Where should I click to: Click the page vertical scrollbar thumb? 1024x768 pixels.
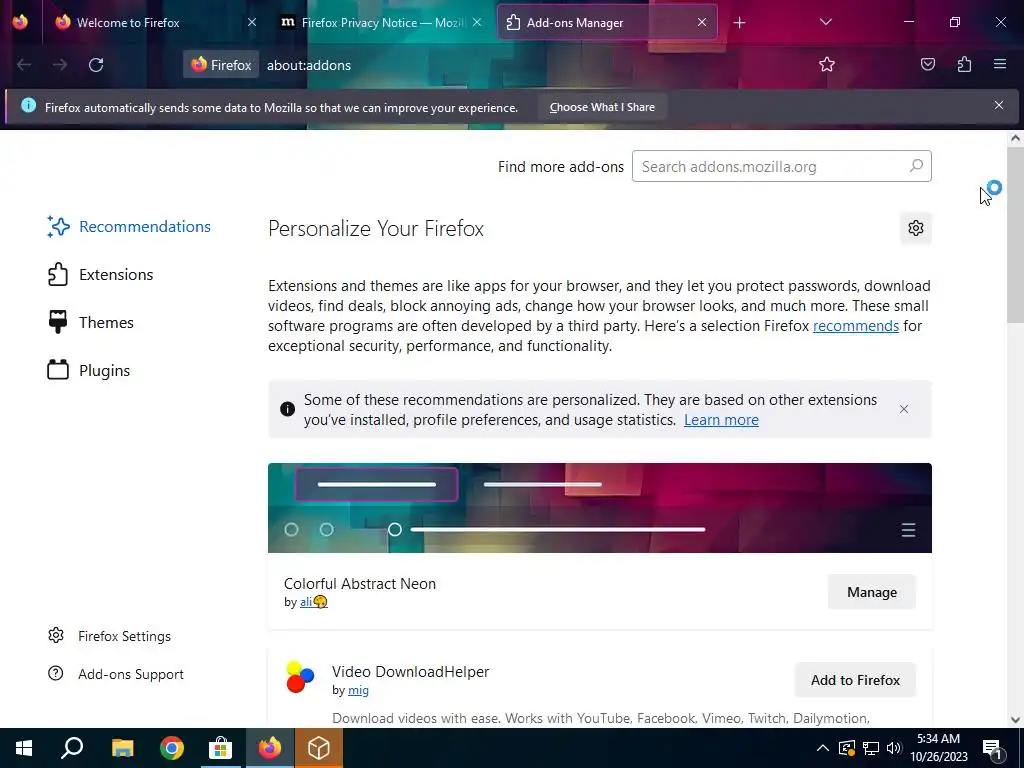[x=1015, y=234]
